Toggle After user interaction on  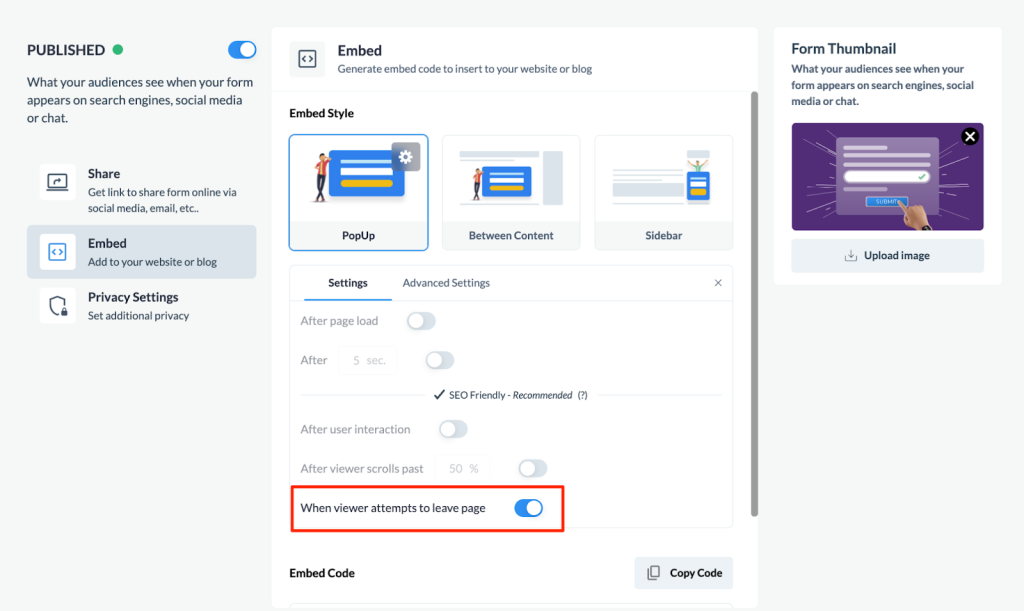point(453,429)
